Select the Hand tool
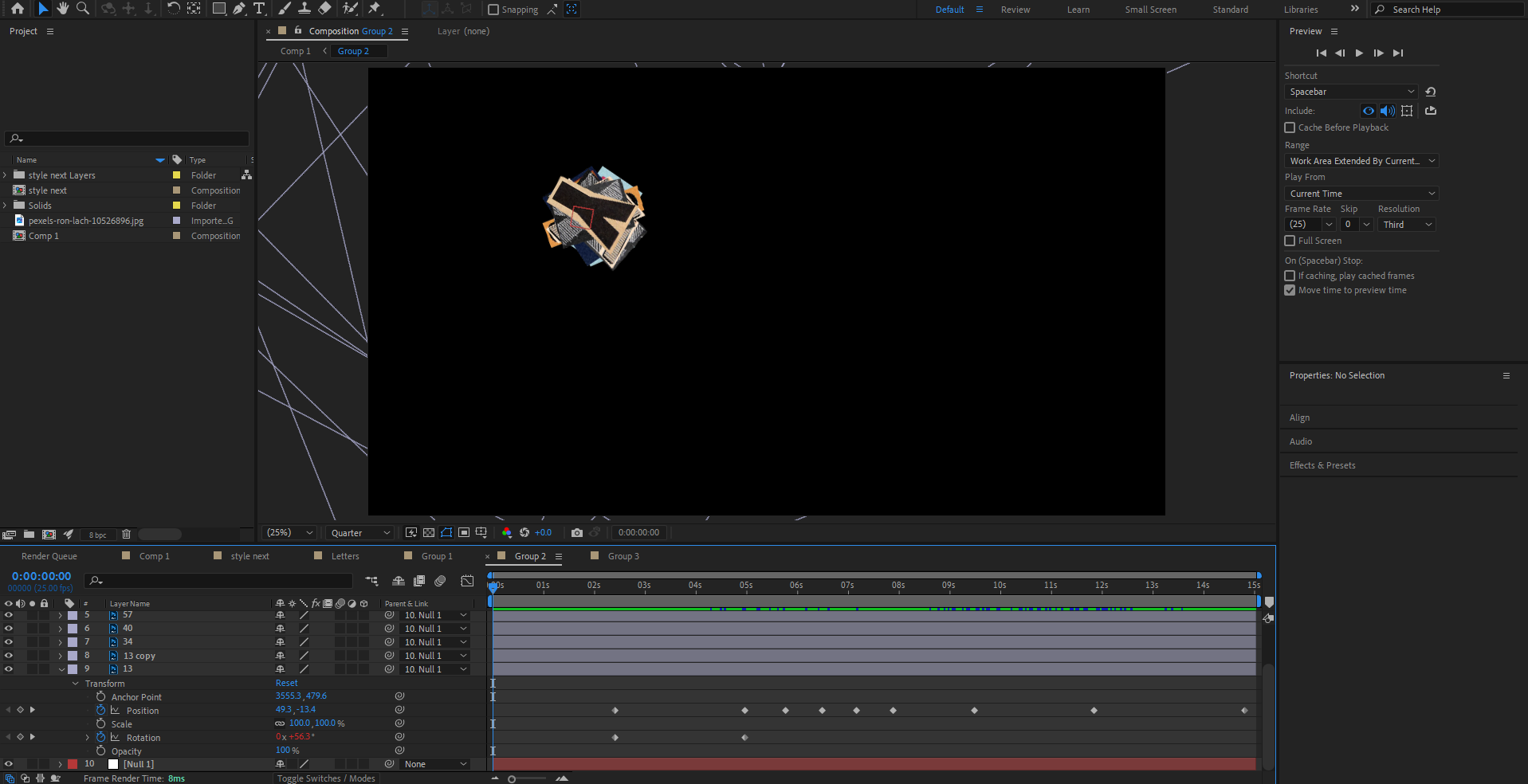Image resolution: width=1528 pixels, height=784 pixels. point(63,9)
